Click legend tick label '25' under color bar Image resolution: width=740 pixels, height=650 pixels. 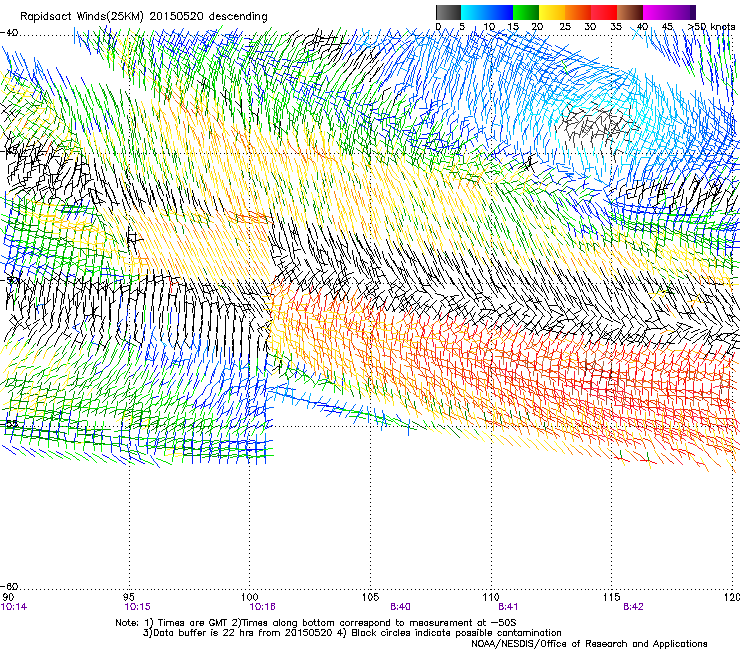pyautogui.click(x=565, y=27)
